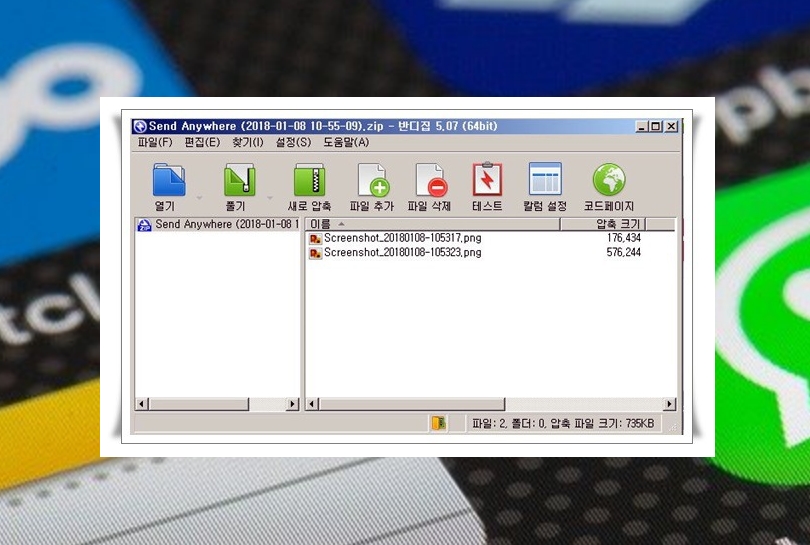Click right arrow of file list scrollbar

(669, 404)
